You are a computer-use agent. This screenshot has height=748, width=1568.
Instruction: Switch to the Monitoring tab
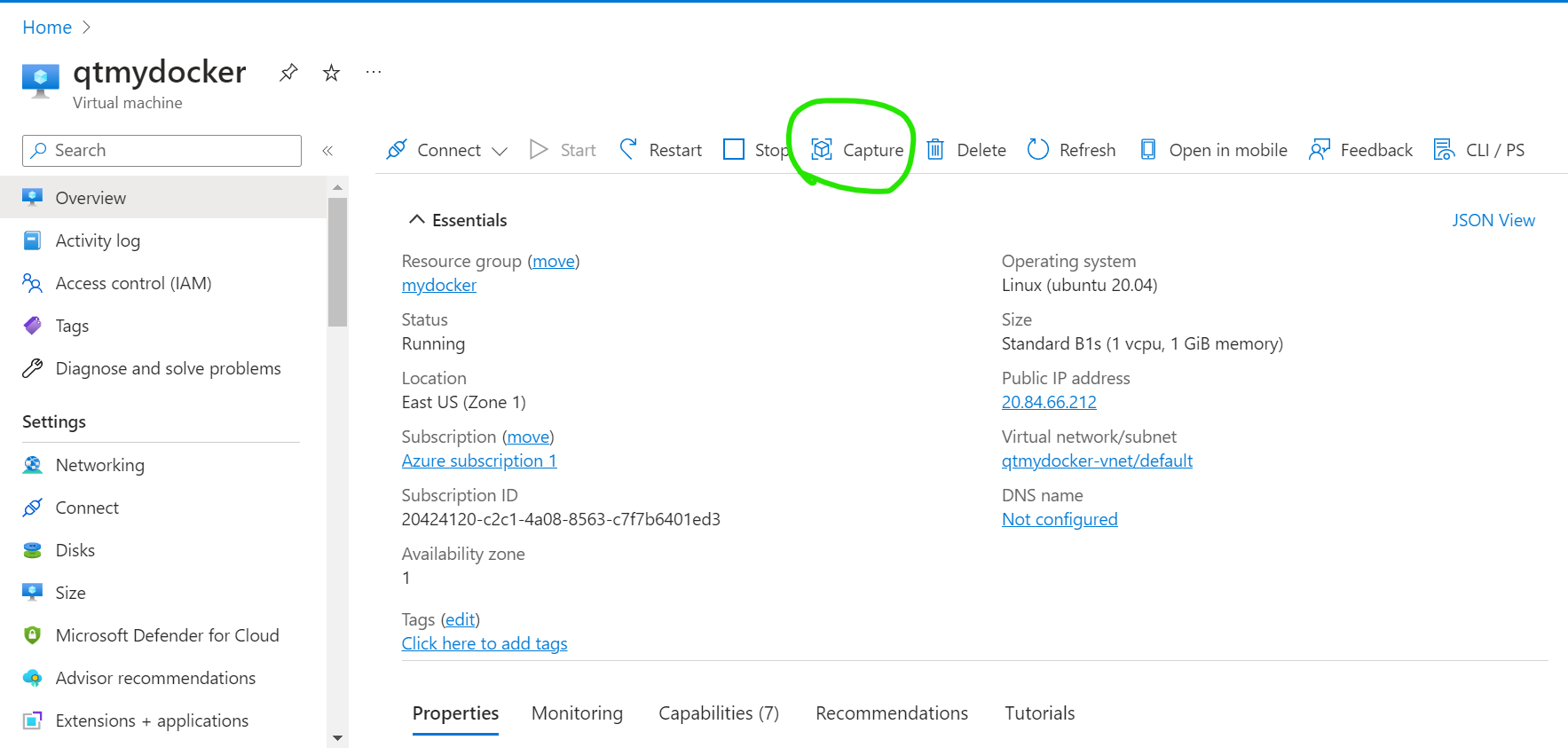[577, 713]
